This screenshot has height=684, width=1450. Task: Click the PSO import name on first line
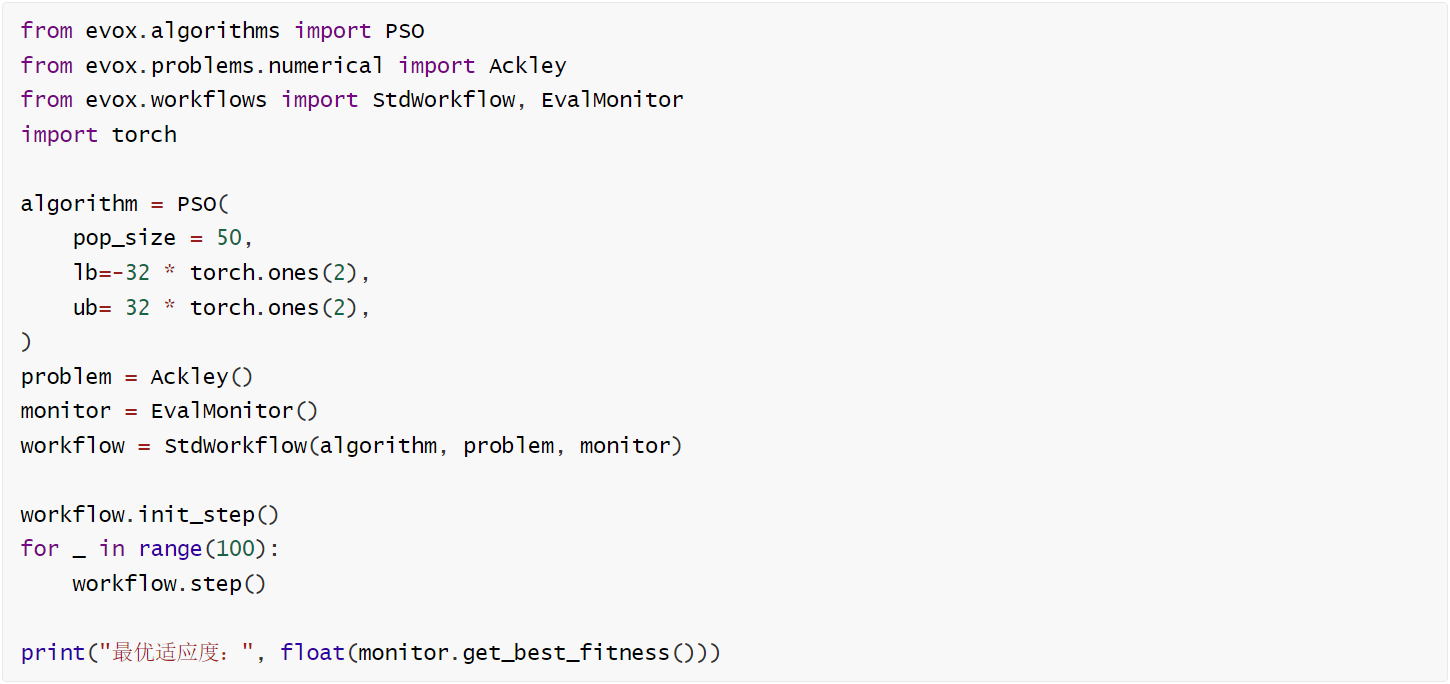click(405, 31)
